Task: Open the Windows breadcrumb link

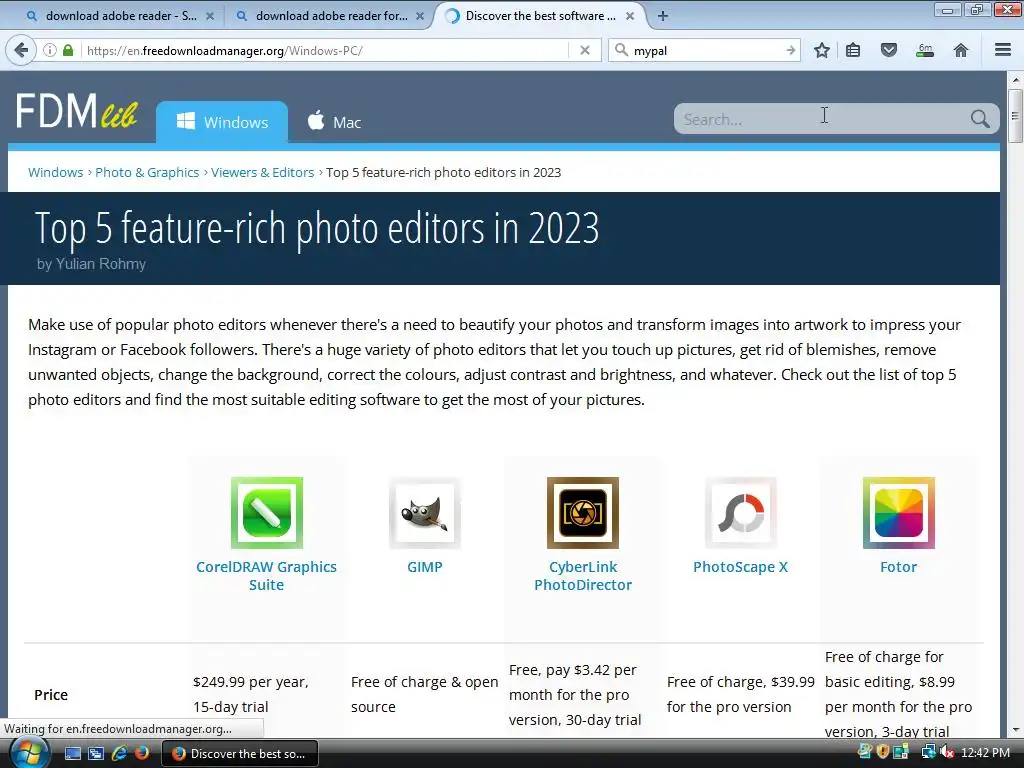Action: tap(56, 172)
